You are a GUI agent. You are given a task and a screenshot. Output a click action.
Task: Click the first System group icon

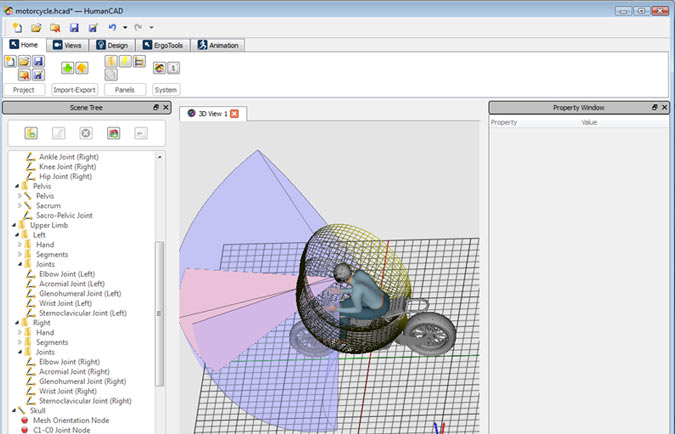(x=159, y=68)
